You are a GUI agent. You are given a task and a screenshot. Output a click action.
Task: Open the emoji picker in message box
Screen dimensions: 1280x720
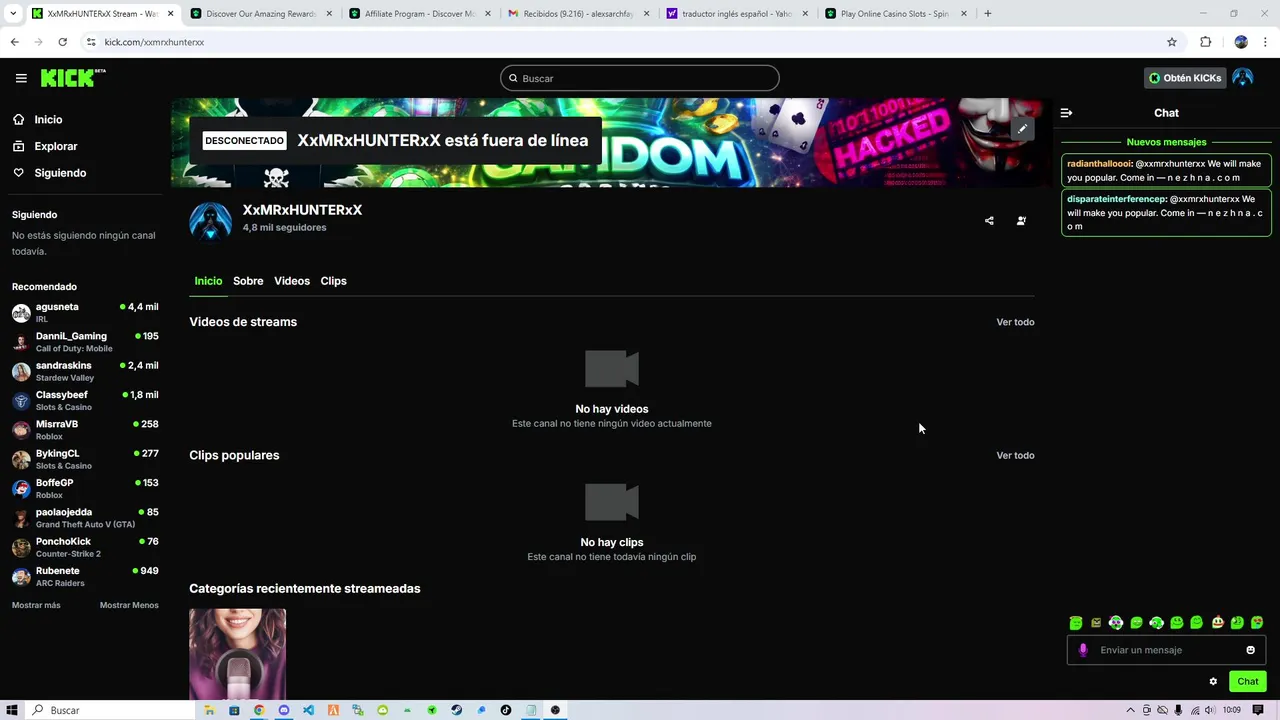1250,650
